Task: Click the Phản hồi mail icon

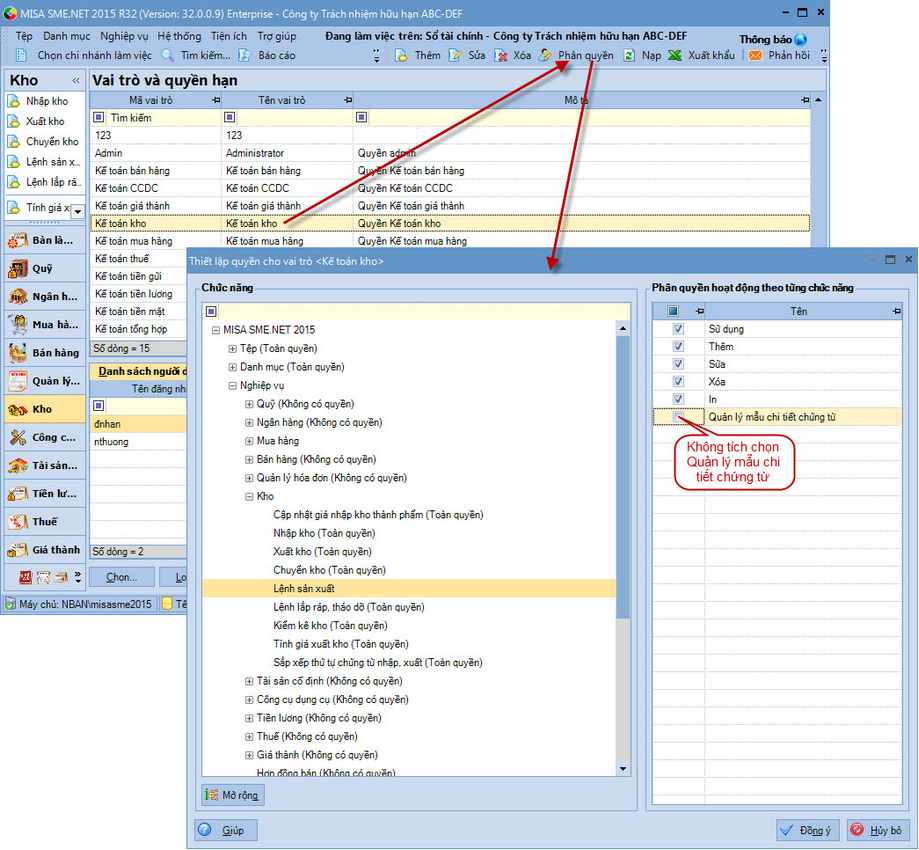Action: tap(755, 56)
